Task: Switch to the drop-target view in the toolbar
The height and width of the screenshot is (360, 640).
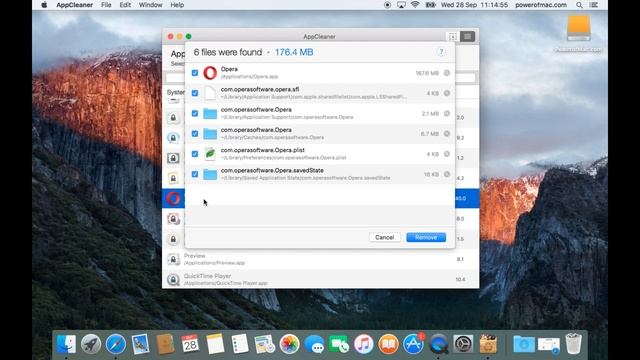Action: click(452, 36)
